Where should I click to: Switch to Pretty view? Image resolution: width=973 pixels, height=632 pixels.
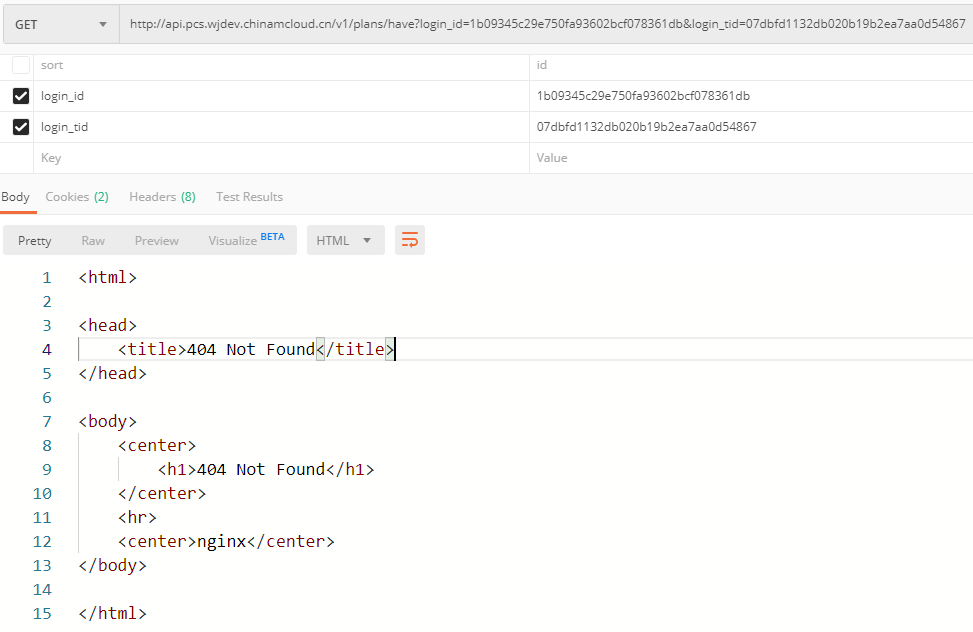click(35, 240)
